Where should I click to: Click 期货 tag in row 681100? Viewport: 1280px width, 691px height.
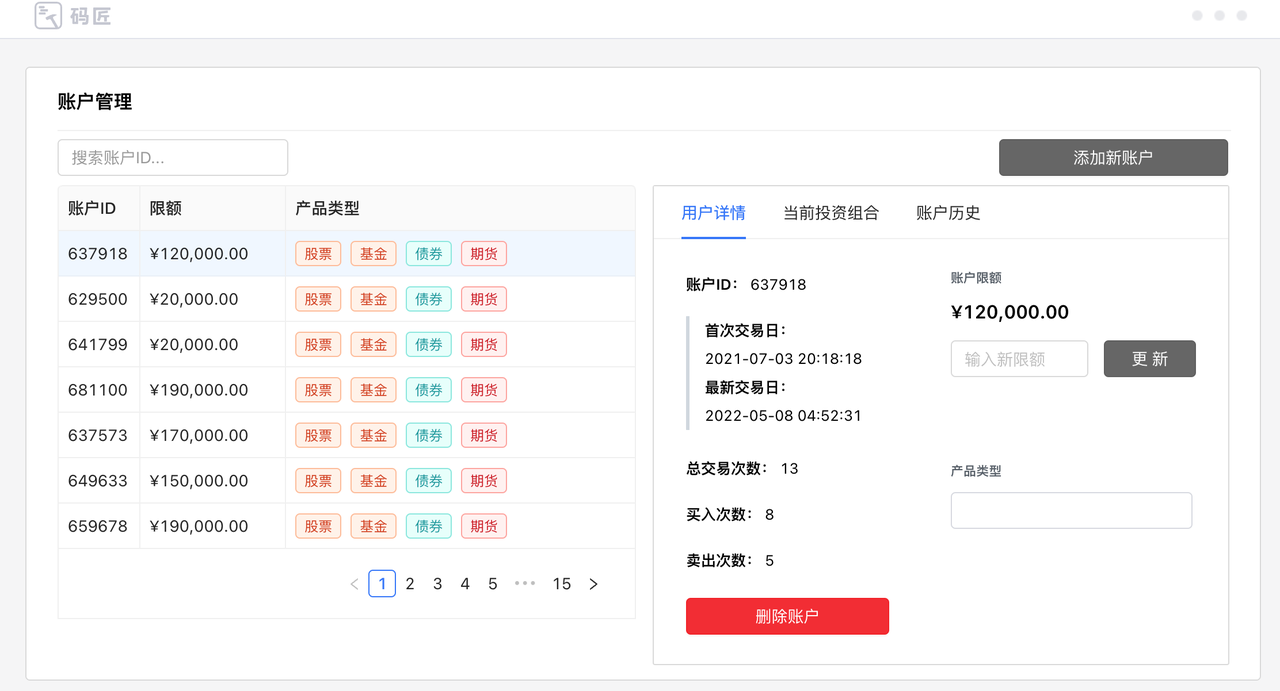(484, 390)
